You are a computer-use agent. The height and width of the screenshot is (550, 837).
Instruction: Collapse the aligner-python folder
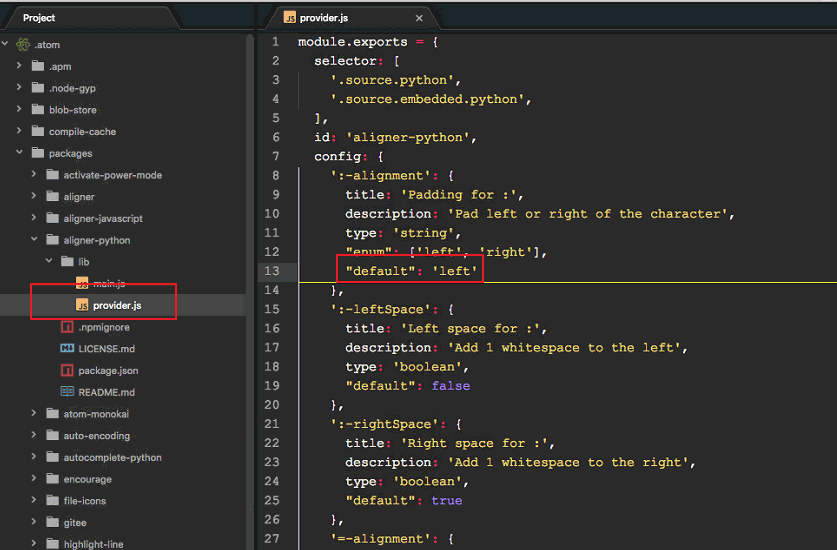tap(34, 240)
